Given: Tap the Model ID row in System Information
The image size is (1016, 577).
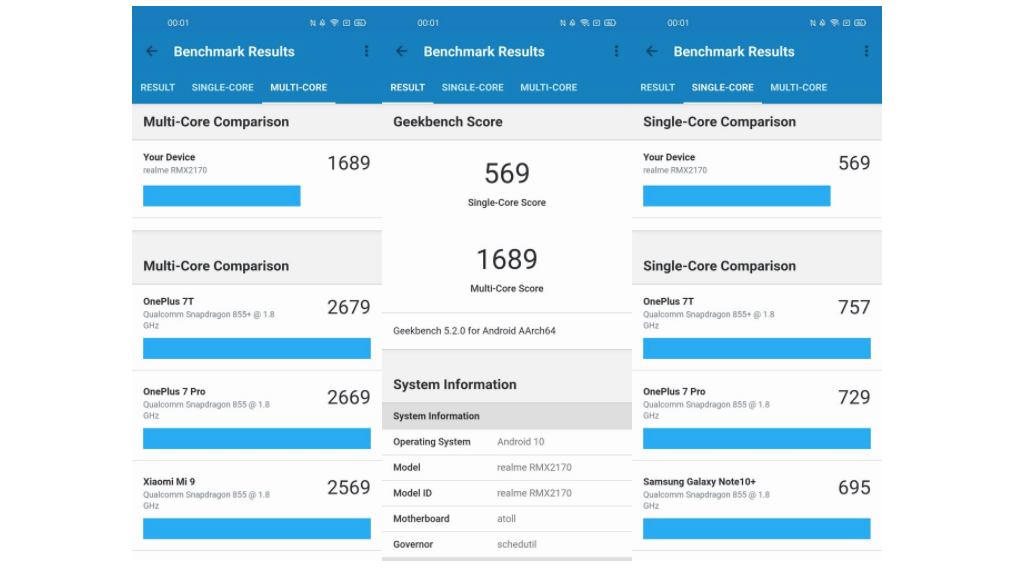Looking at the screenshot, I should pos(506,493).
